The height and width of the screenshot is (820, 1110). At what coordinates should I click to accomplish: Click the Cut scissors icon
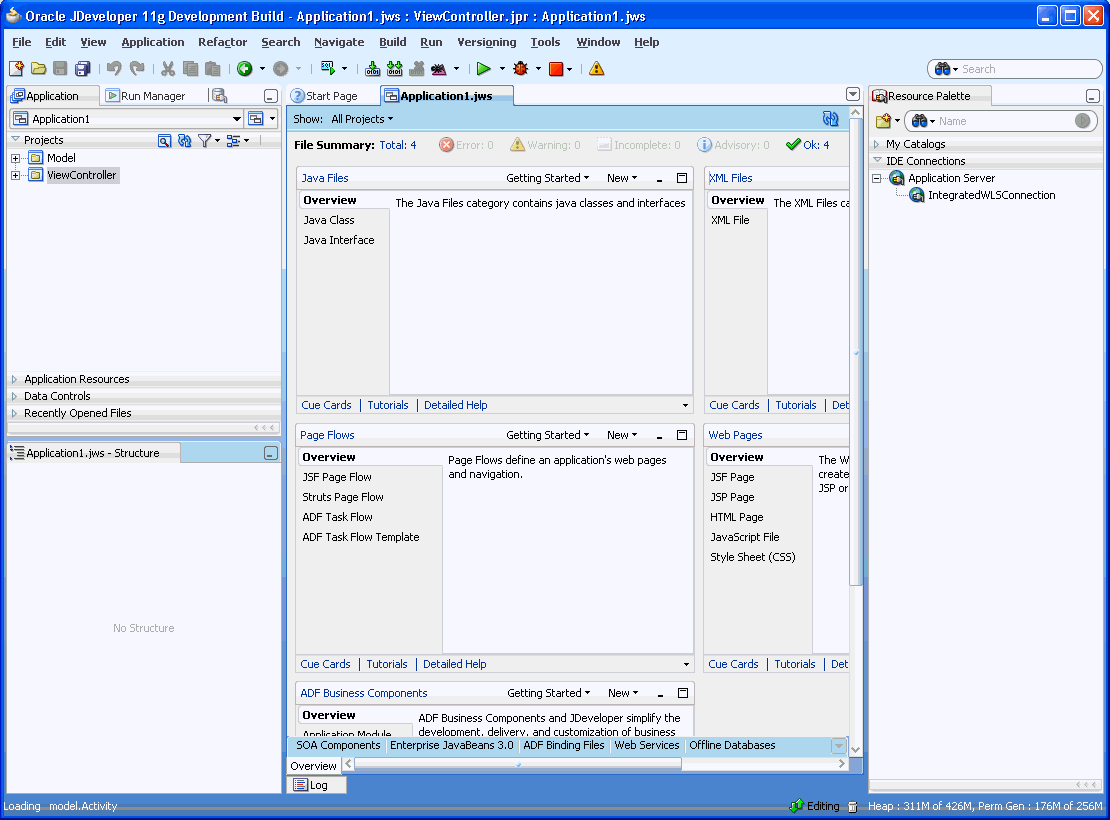pos(168,69)
